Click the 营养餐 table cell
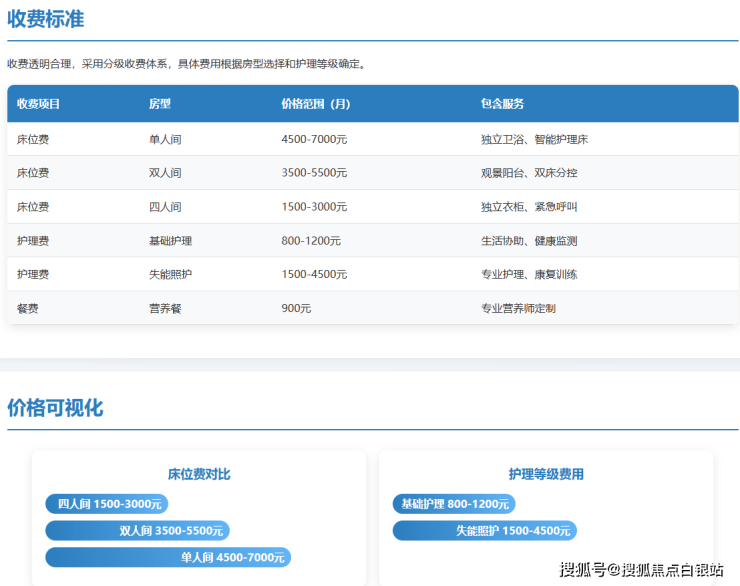740x586 pixels. [165, 308]
